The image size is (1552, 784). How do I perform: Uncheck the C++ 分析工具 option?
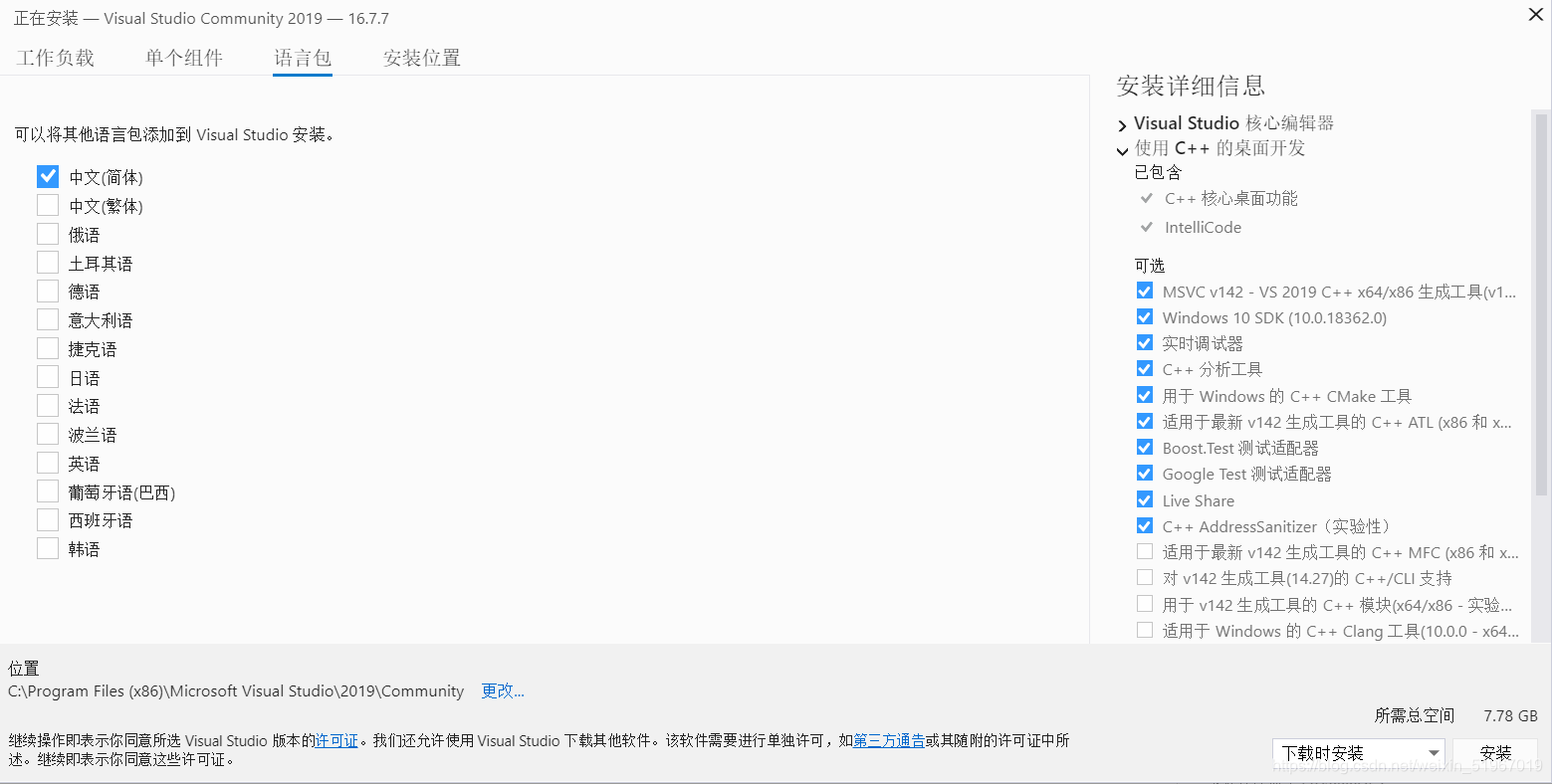tap(1145, 368)
